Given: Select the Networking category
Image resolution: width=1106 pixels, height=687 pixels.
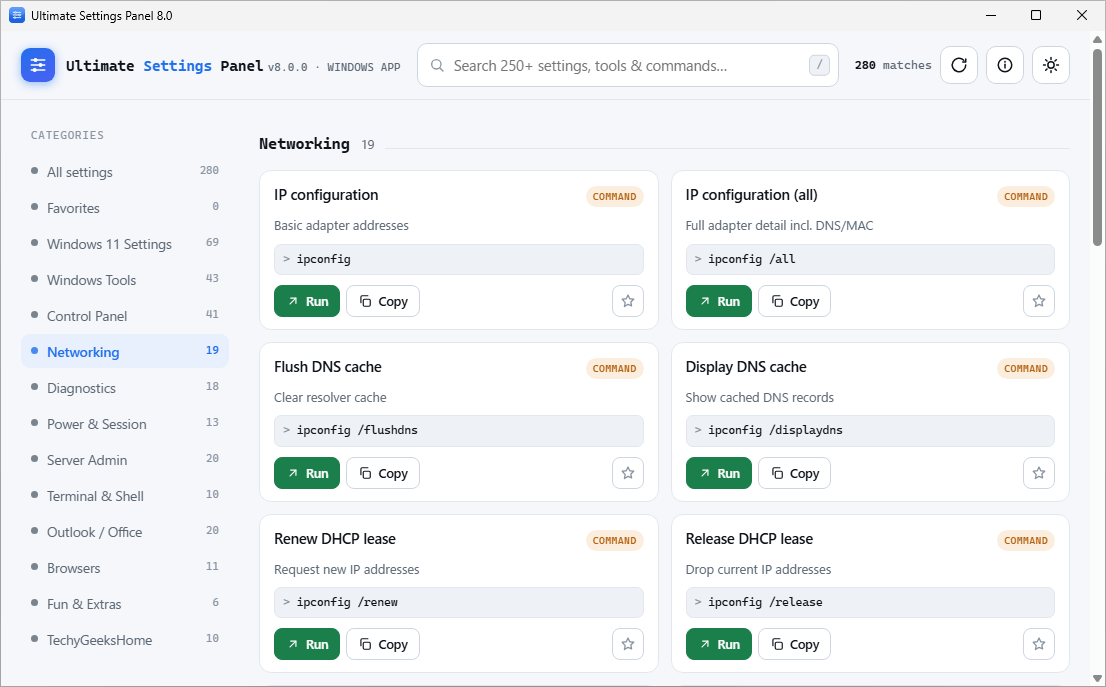Looking at the screenshot, I should click(x=125, y=351).
